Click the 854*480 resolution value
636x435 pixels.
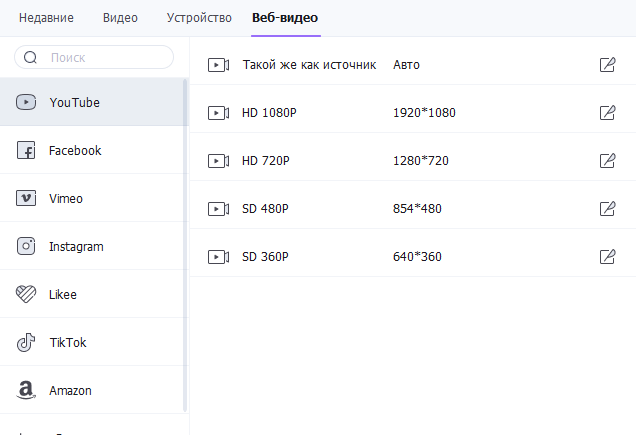(x=417, y=209)
